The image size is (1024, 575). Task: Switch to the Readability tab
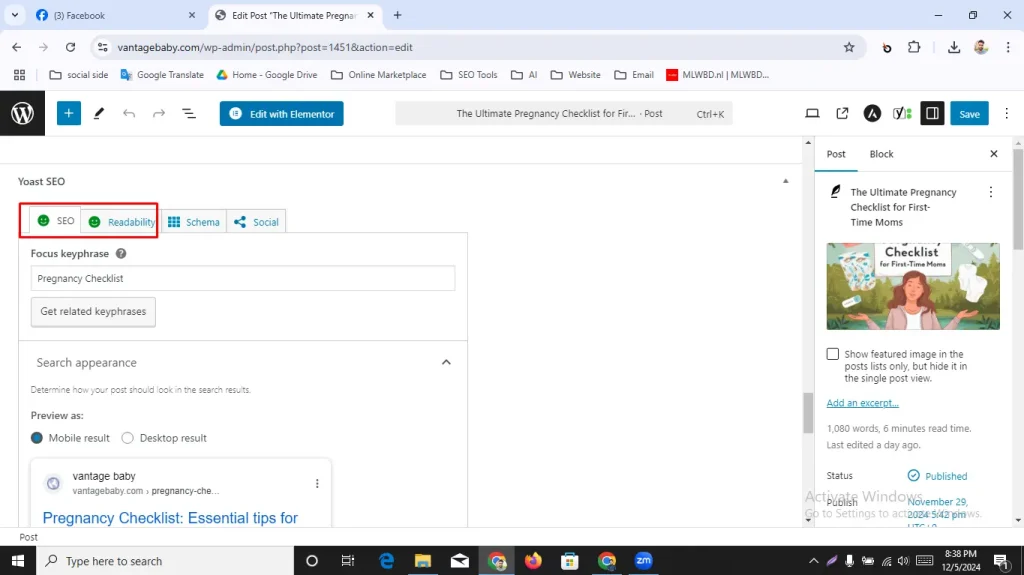(x=121, y=222)
